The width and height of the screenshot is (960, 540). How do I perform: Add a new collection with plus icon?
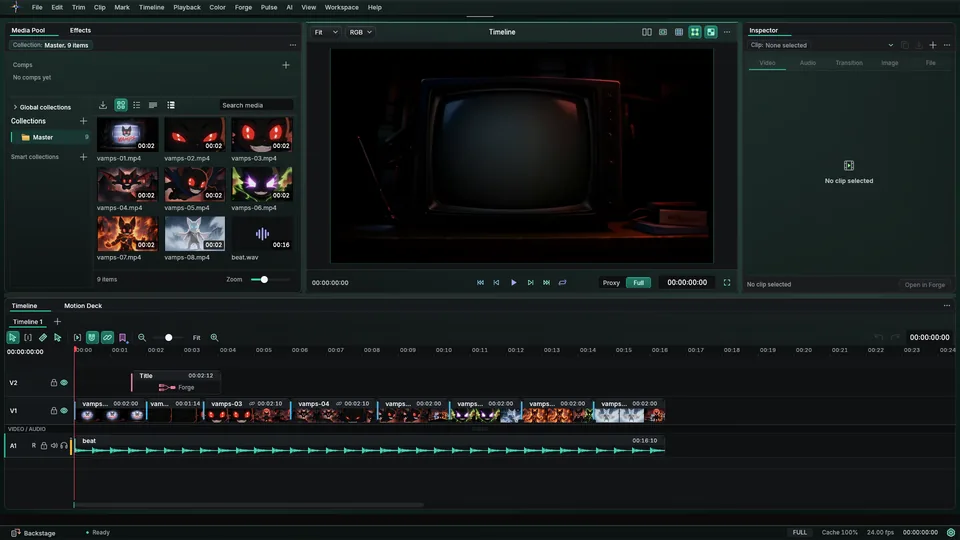pyautogui.click(x=83, y=121)
